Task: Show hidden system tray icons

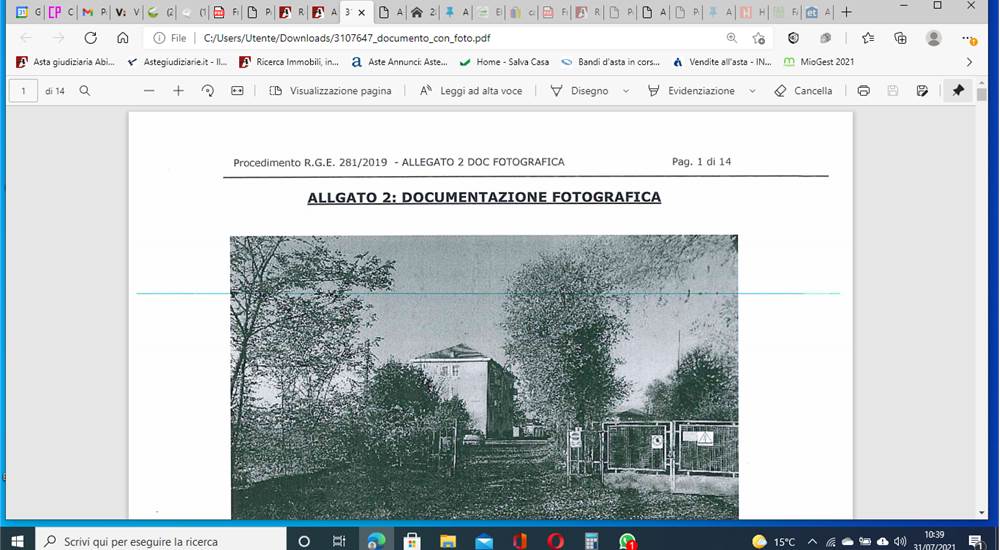Action: (x=812, y=541)
